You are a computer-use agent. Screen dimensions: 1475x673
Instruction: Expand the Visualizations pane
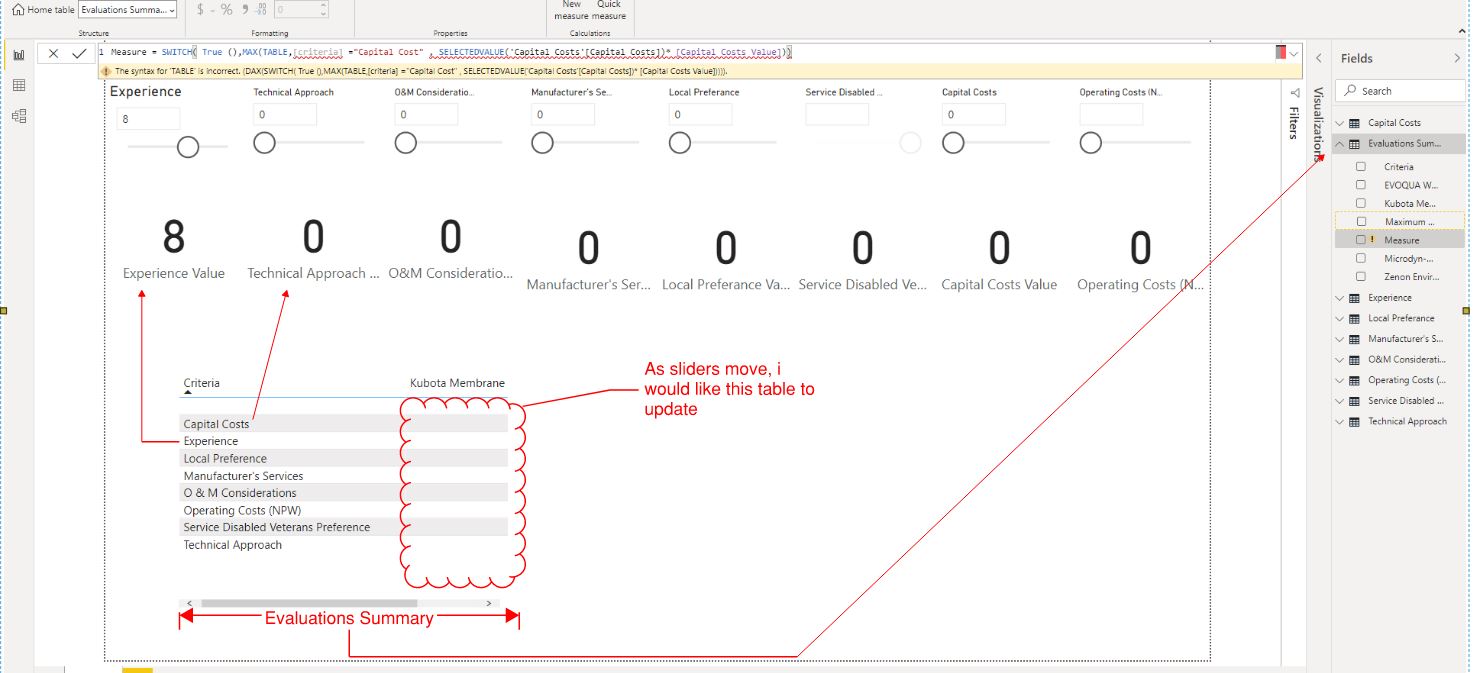pos(1318,124)
